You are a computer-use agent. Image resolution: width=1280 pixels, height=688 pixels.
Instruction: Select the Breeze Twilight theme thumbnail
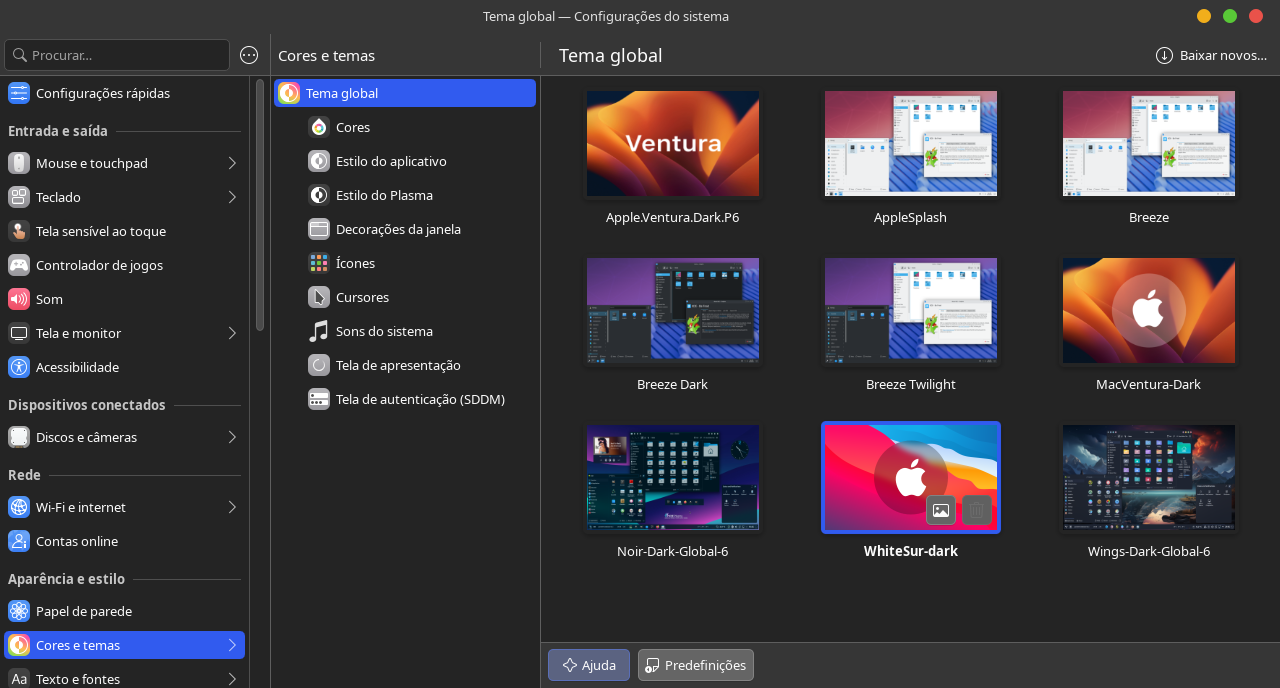(911, 311)
